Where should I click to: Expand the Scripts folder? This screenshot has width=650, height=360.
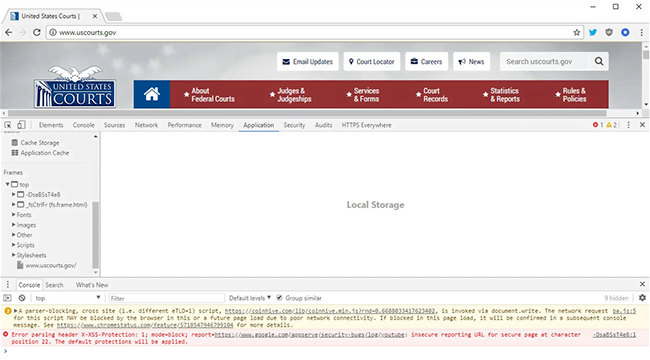tap(13, 245)
